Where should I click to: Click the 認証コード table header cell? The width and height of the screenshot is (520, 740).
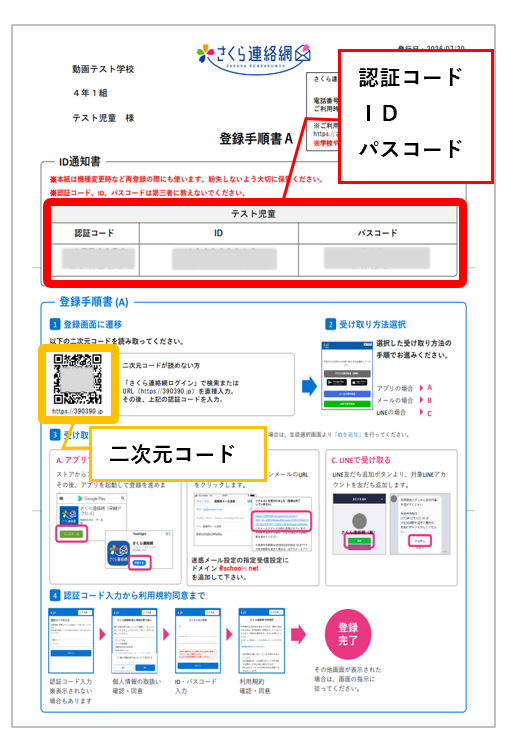[95, 233]
